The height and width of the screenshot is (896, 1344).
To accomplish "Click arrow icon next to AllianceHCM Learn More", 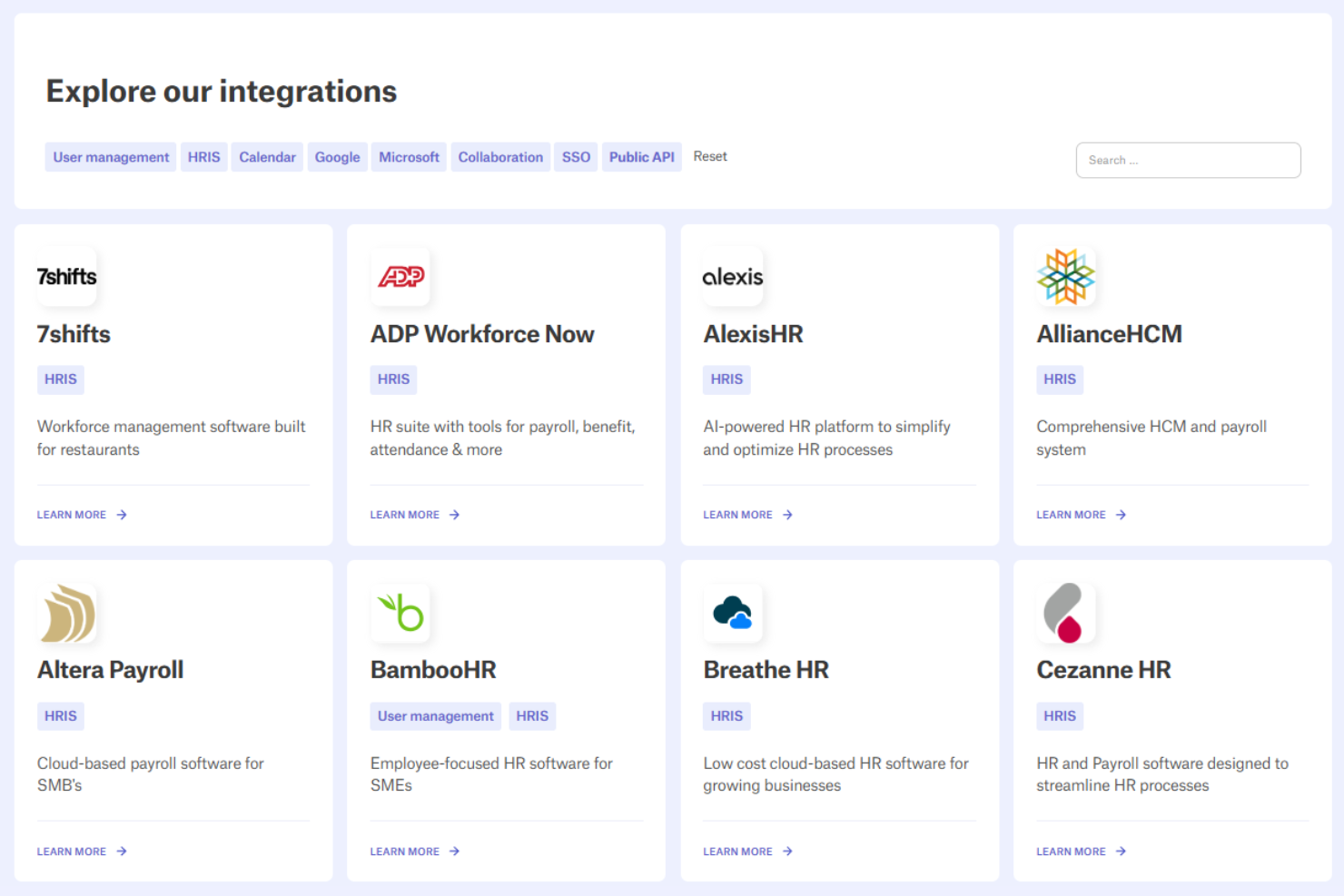I will (x=1122, y=515).
